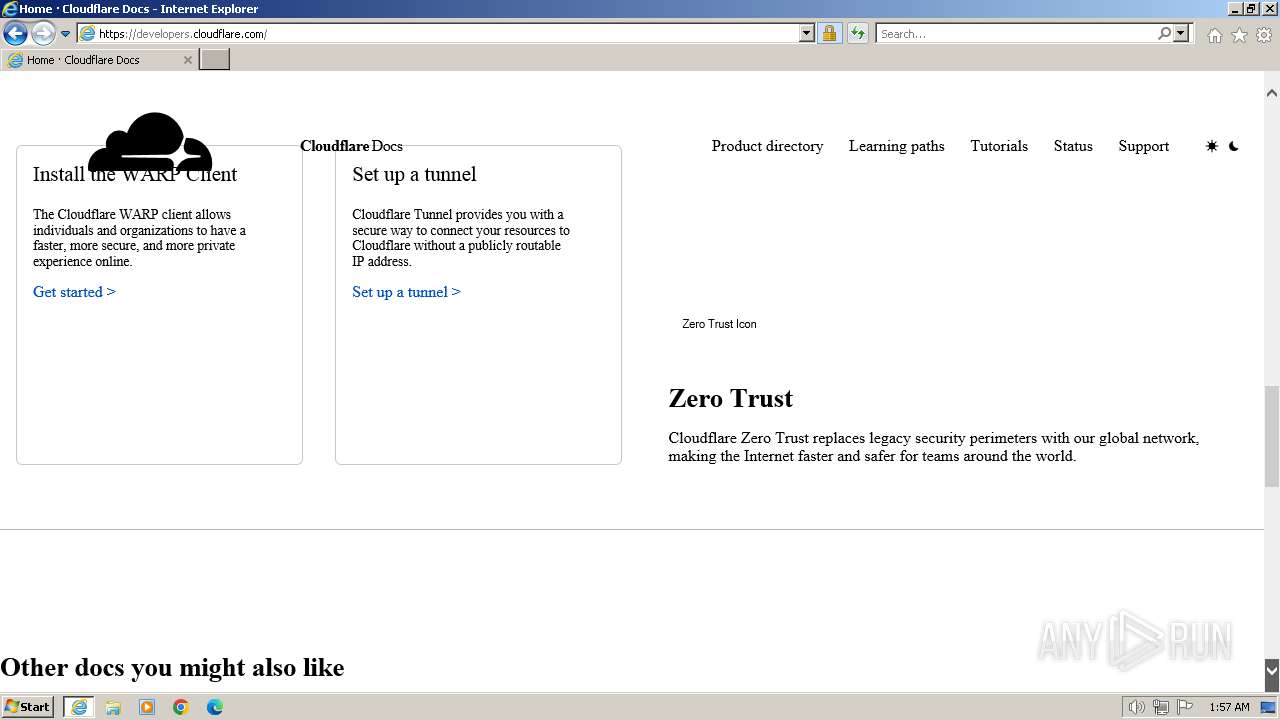The width and height of the screenshot is (1280, 720).
Task: Click Get started > link
Action: 74,292
